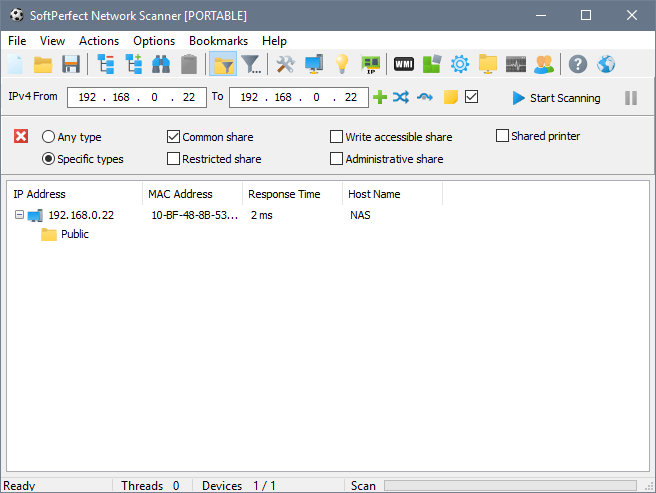The width and height of the screenshot is (656, 493).
Task: Open the Help menu
Action: [x=274, y=41]
